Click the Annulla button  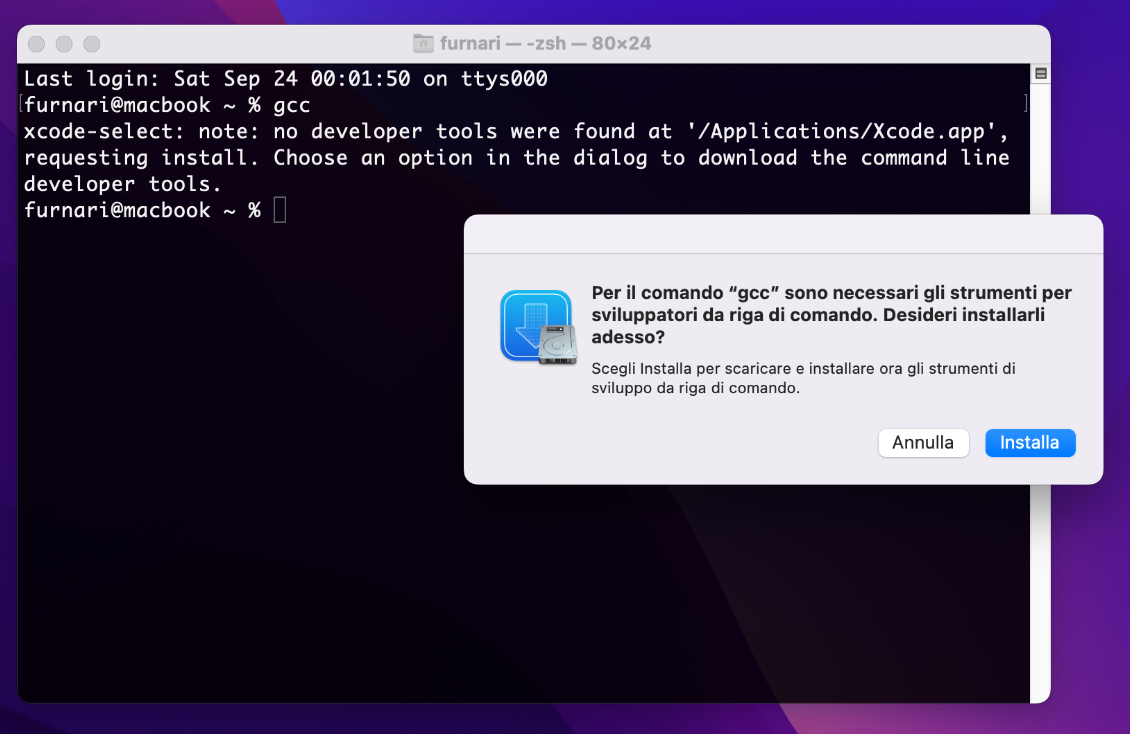pos(923,442)
